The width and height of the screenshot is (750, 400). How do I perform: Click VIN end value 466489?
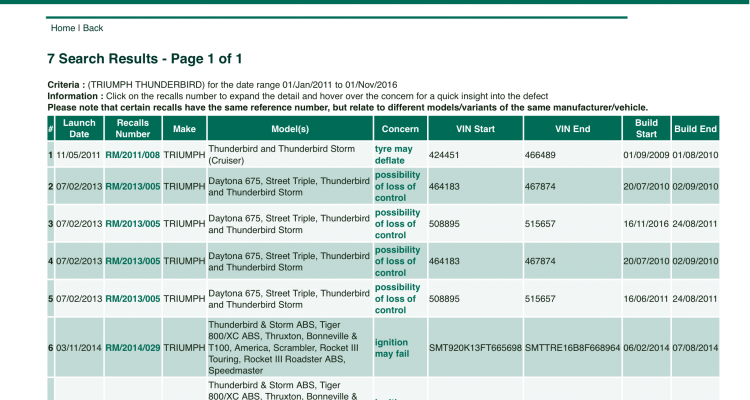[540, 155]
